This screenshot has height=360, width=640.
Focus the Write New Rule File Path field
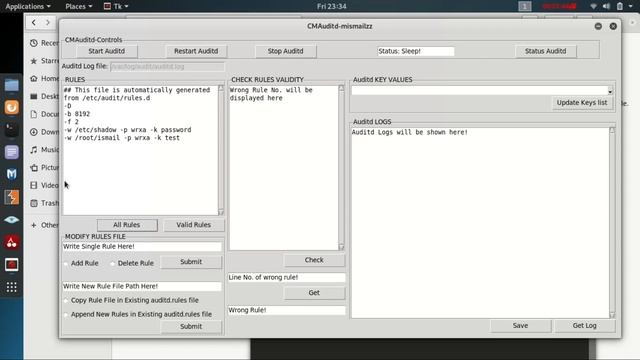[142, 286]
